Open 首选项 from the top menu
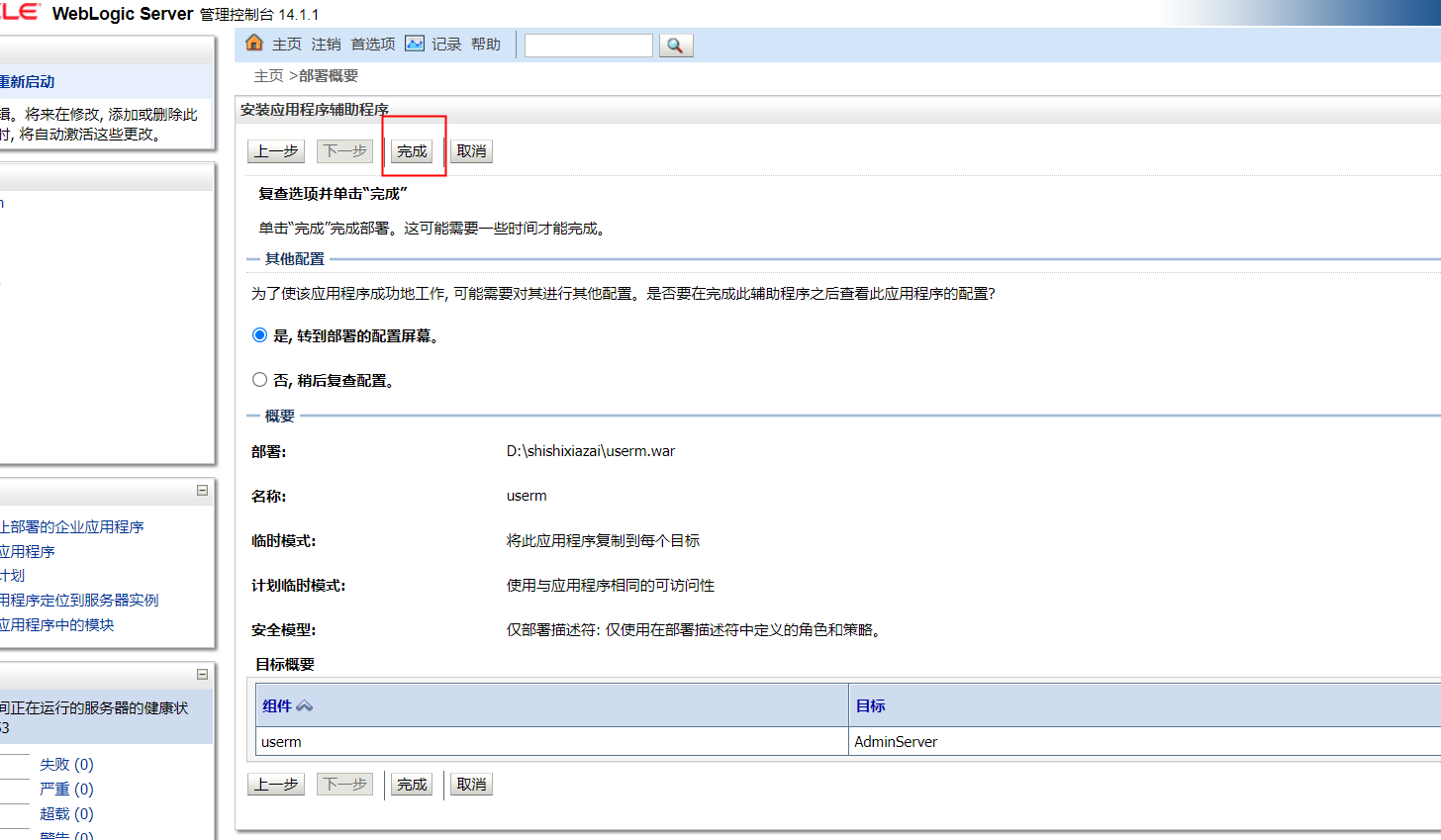1441x840 pixels. coord(371,44)
